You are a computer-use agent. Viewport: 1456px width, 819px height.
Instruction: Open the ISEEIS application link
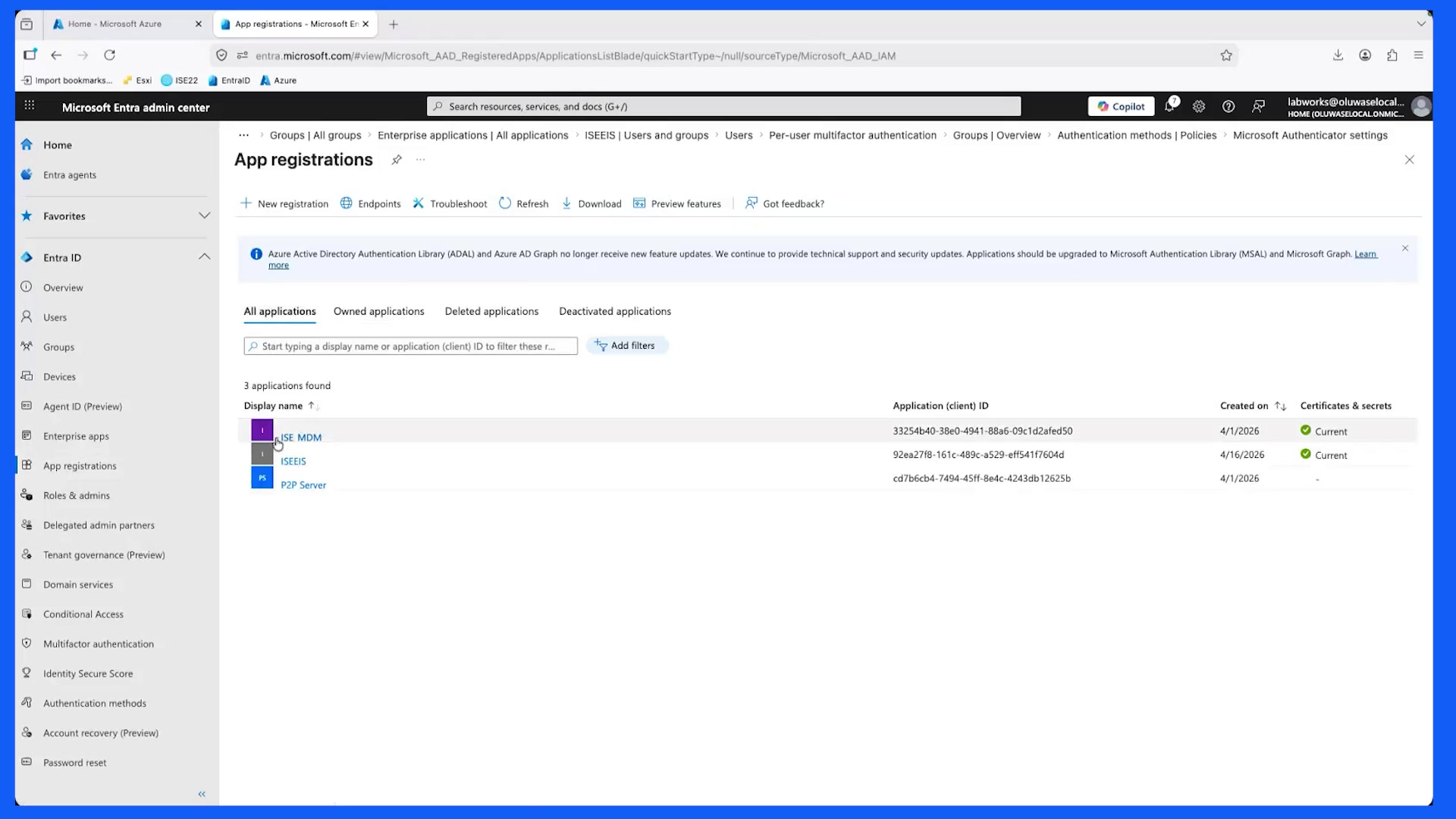[293, 461]
